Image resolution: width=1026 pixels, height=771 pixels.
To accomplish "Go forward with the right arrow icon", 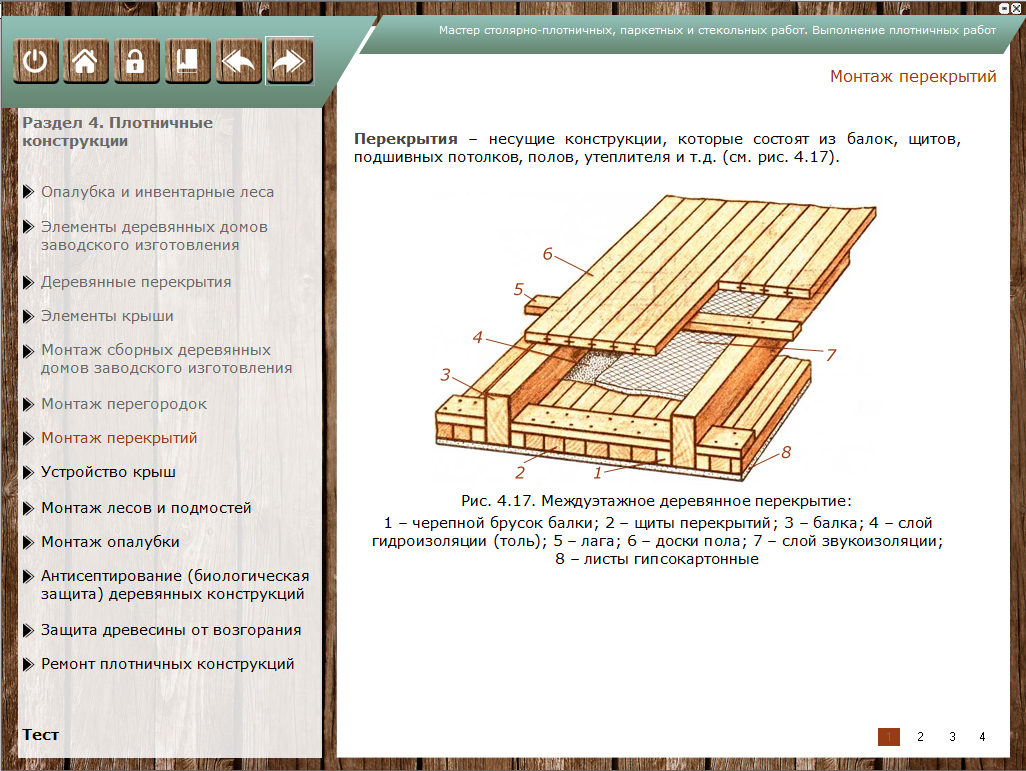I will [x=289, y=62].
